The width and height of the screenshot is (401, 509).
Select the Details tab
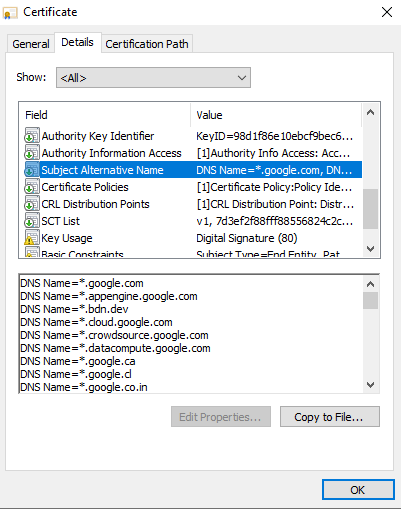[77, 42]
